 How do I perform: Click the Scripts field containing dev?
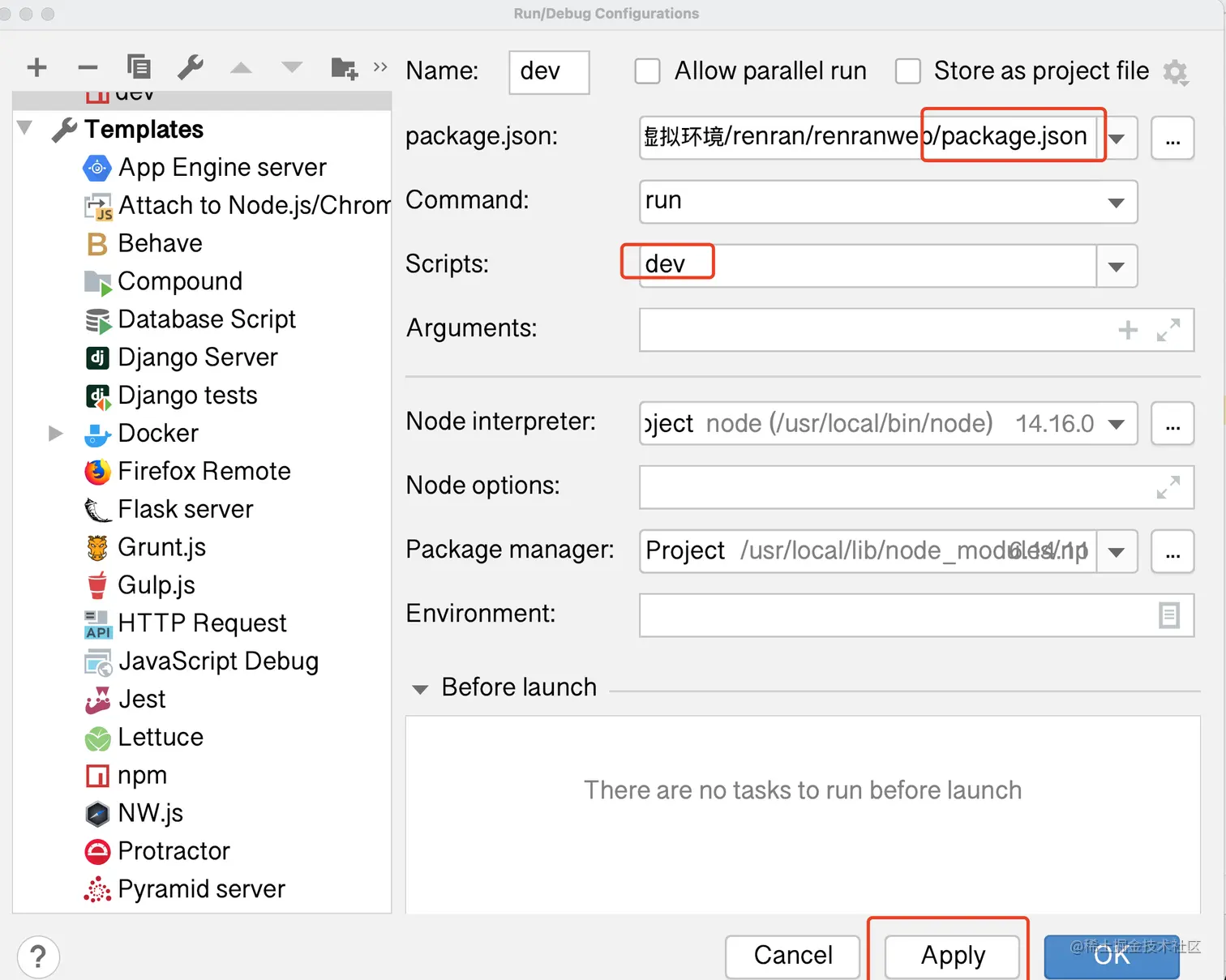coord(868,266)
